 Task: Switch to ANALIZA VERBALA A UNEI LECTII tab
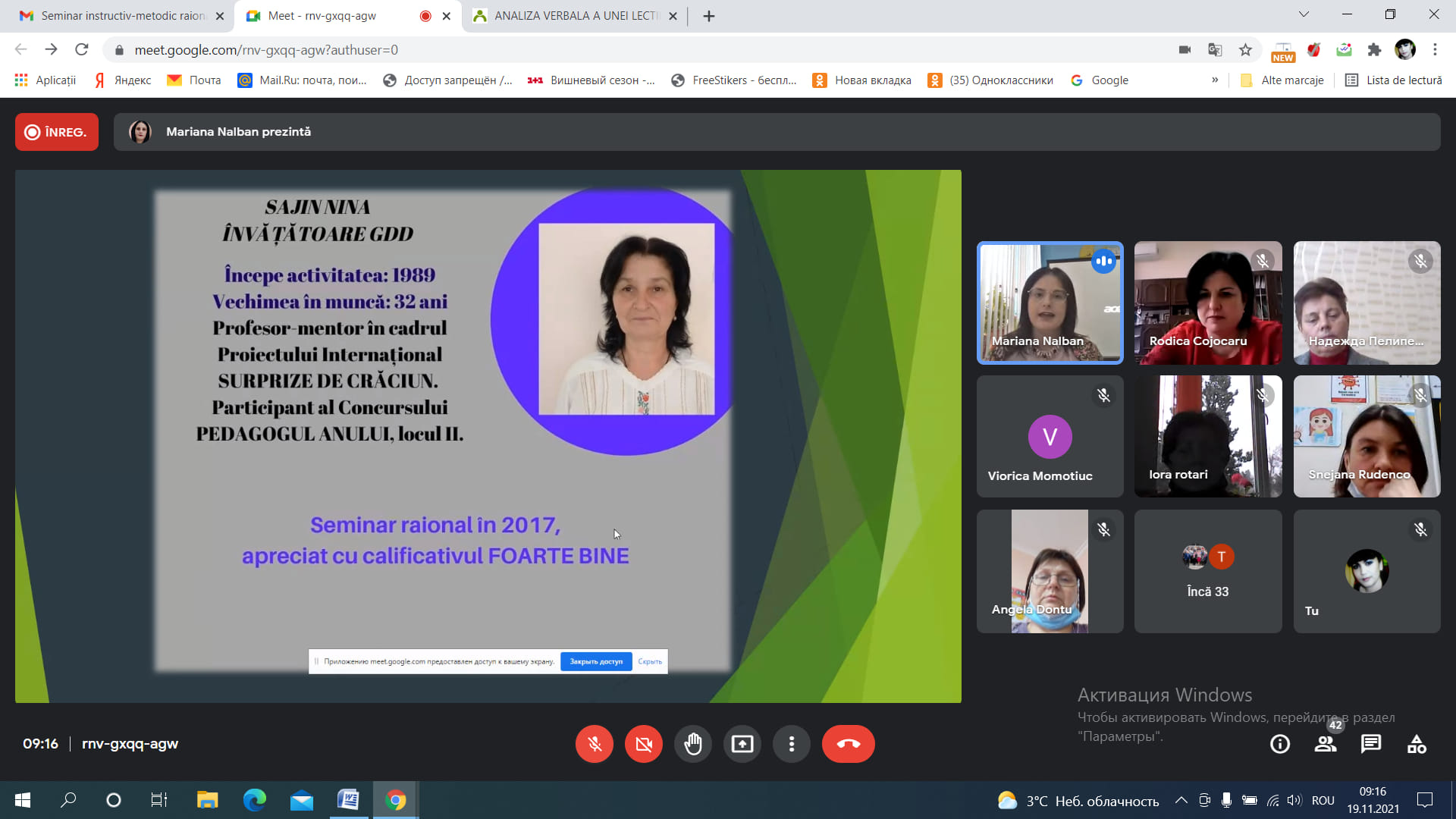[x=576, y=16]
